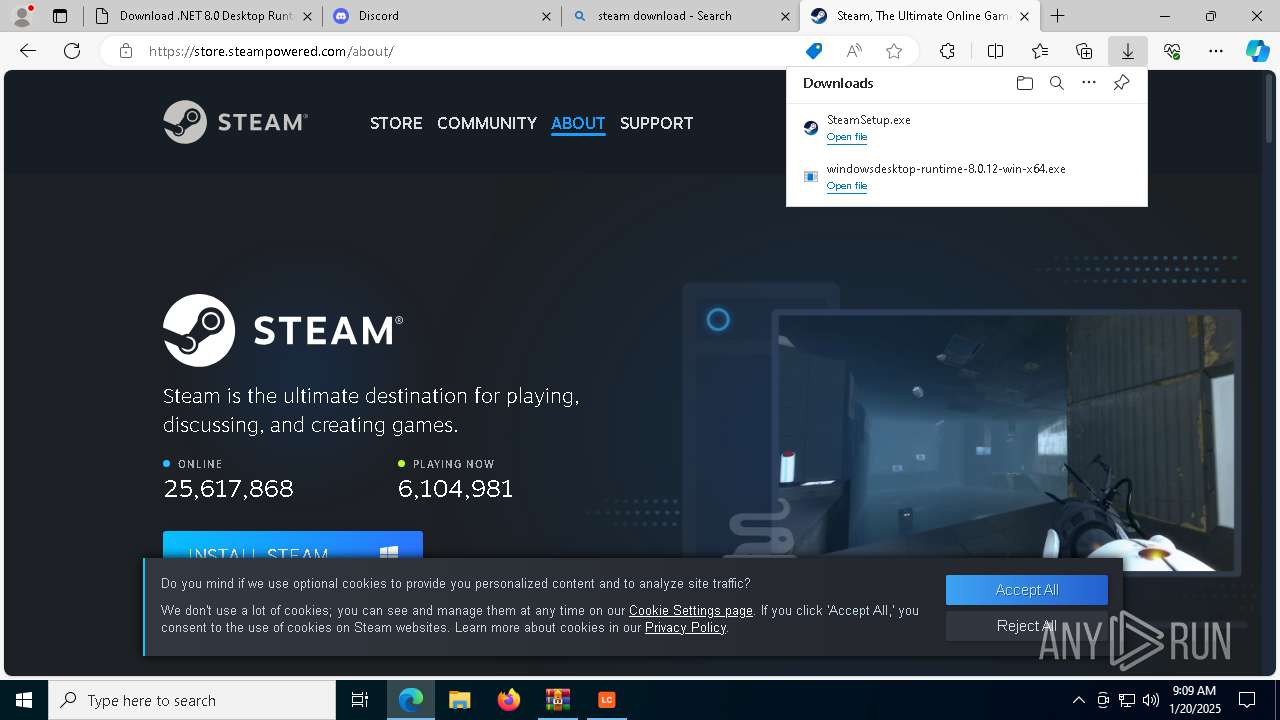Open the tab actions menu icon
The width and height of the screenshot is (1280, 720).
tap(60, 16)
